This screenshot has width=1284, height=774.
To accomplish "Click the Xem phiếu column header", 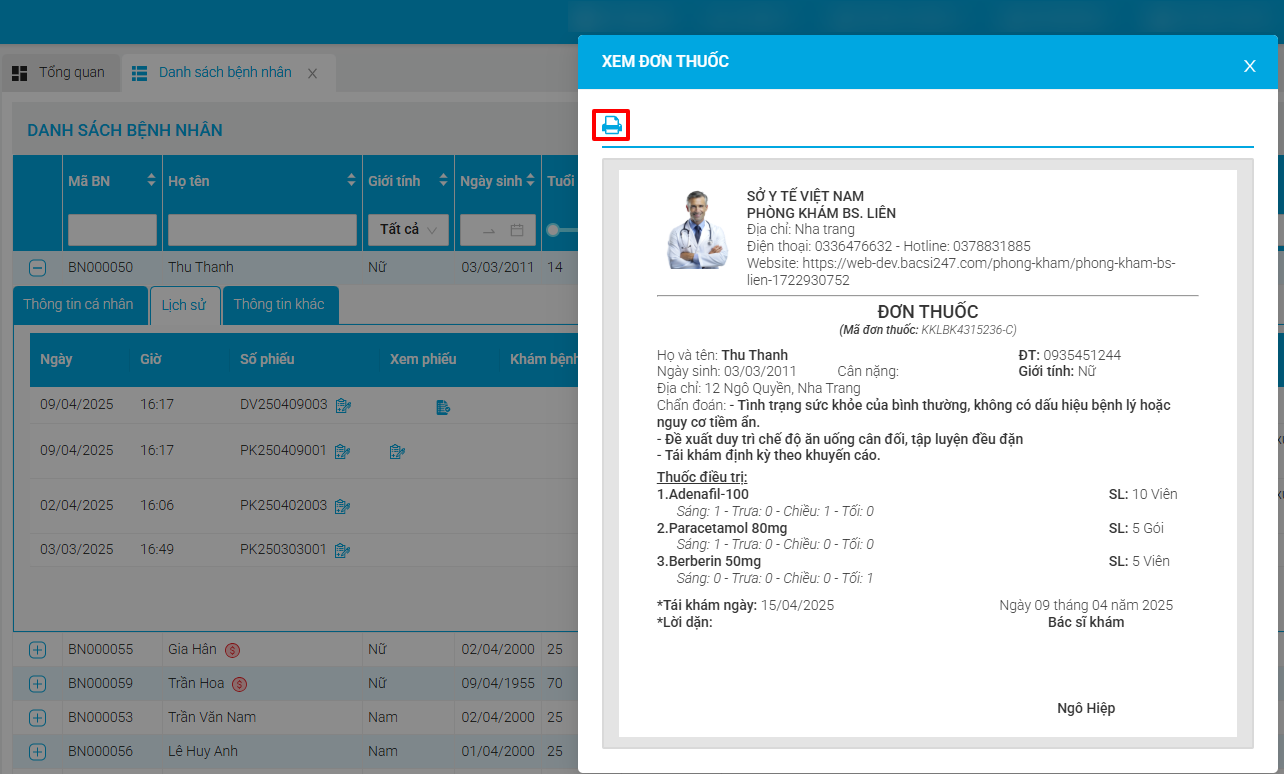I will coord(423,359).
